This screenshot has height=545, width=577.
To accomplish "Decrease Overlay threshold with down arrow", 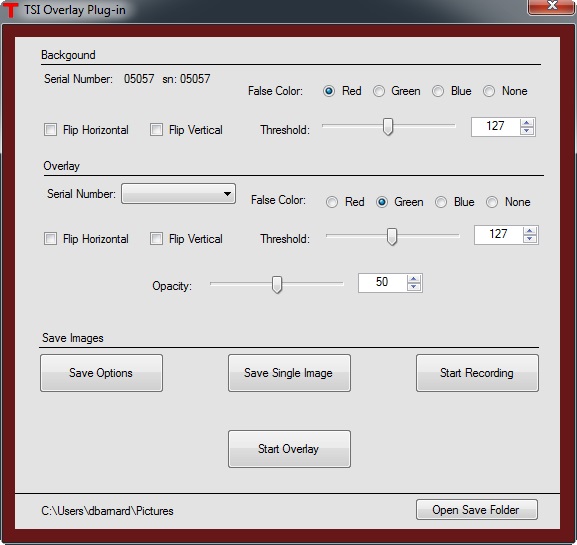I will (x=530, y=238).
